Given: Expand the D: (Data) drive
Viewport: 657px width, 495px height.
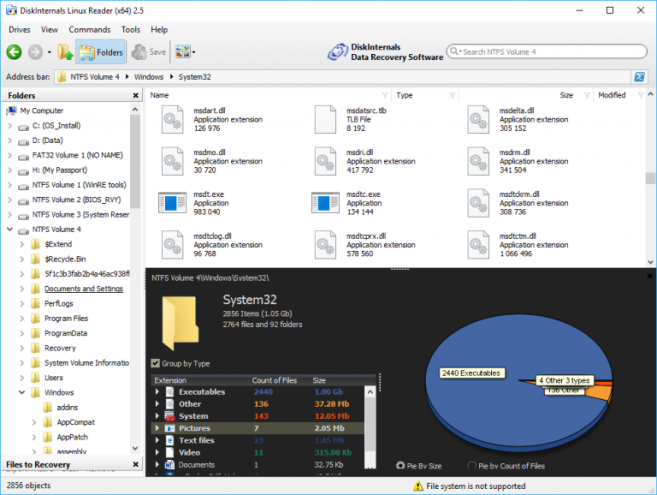Looking at the screenshot, I should (10, 140).
